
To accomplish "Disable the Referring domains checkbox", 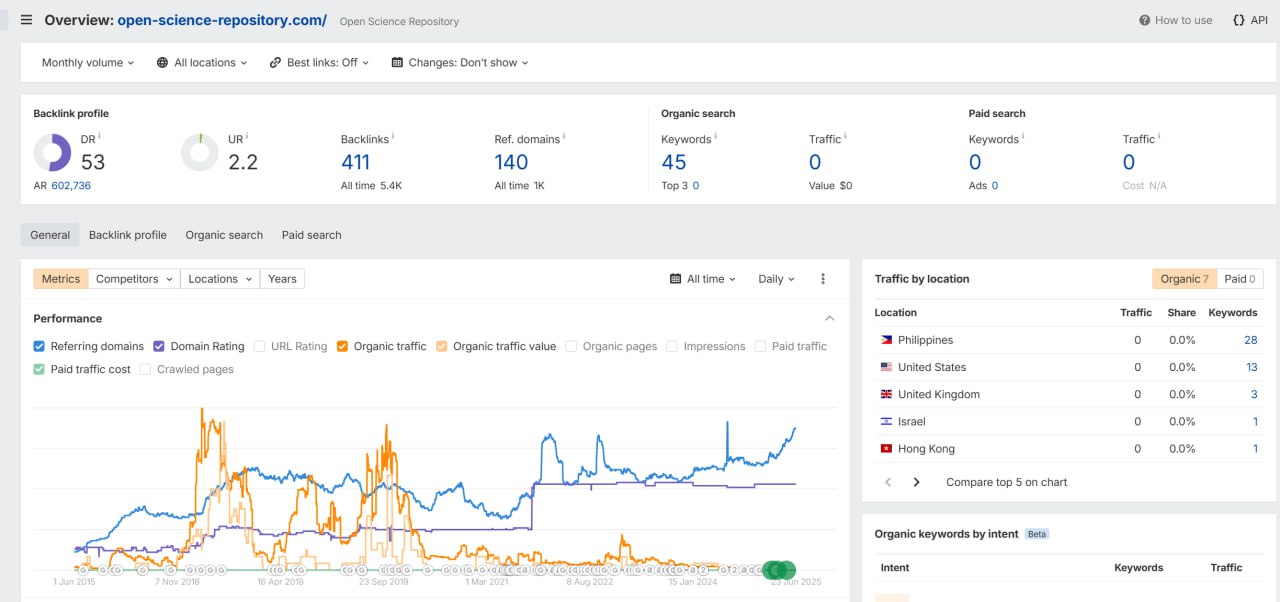I will (x=39, y=346).
